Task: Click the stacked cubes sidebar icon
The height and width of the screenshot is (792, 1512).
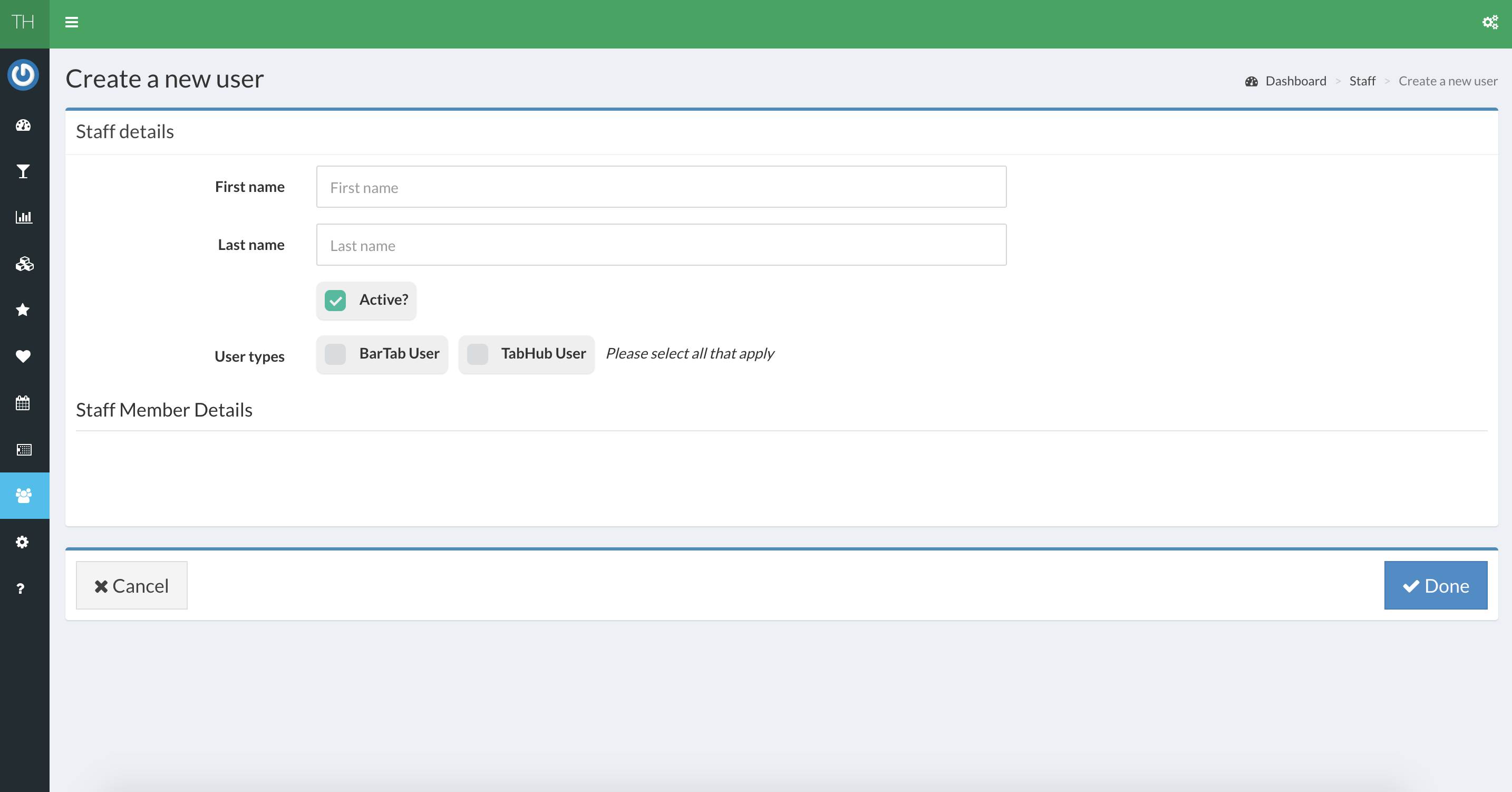Action: tap(24, 264)
